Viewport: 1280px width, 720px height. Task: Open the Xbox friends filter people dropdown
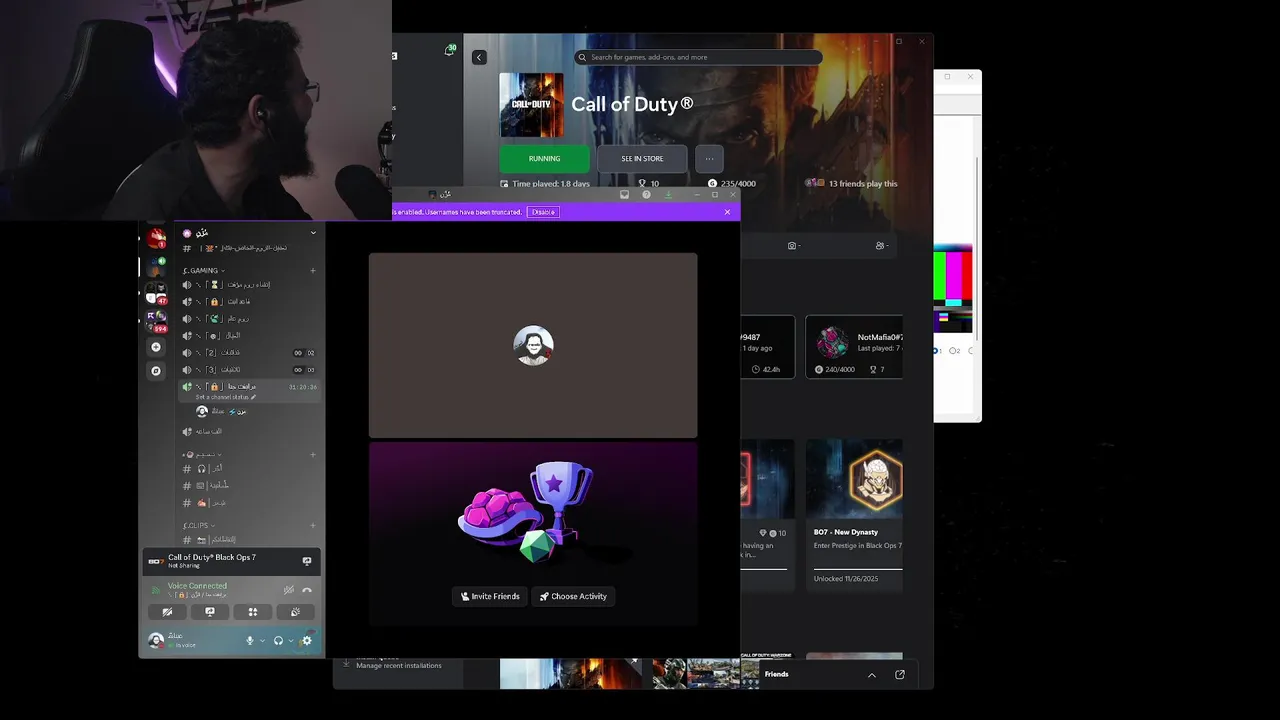881,246
